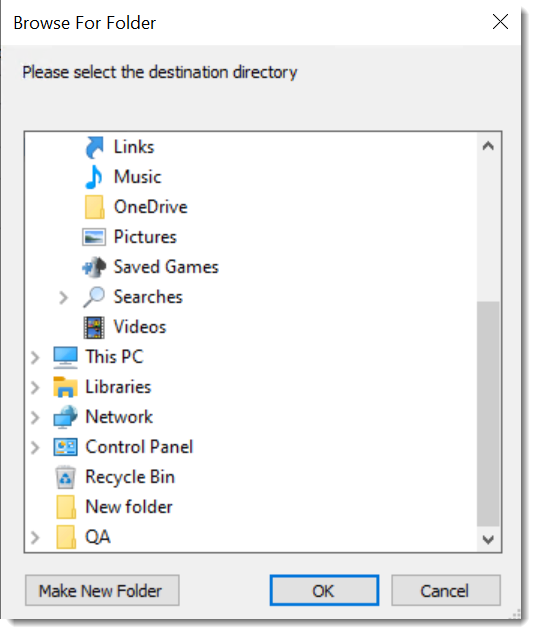Click the Music note icon
536x634 pixels.
tap(94, 177)
